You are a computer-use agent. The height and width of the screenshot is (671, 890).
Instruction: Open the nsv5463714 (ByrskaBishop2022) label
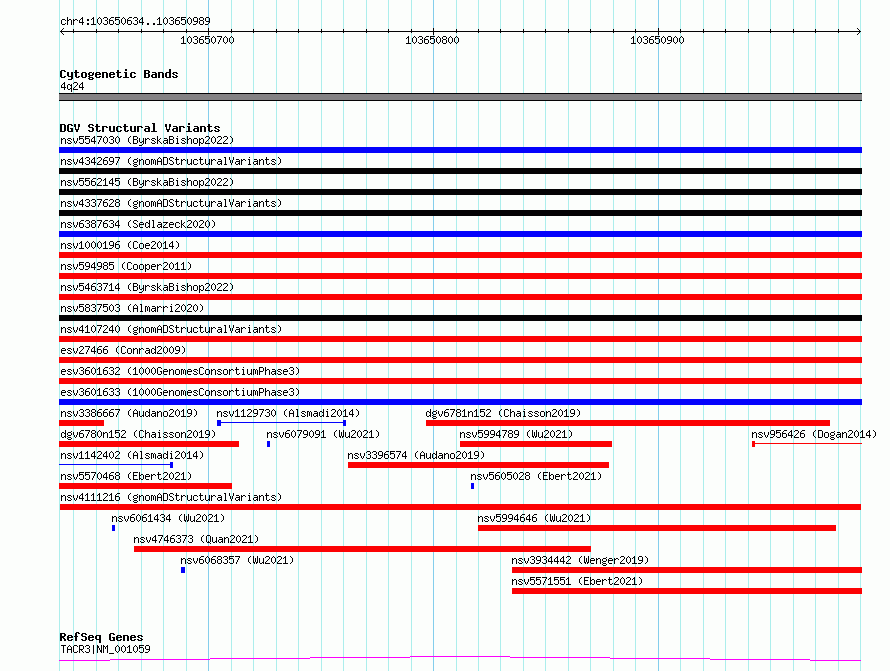[x=147, y=287]
